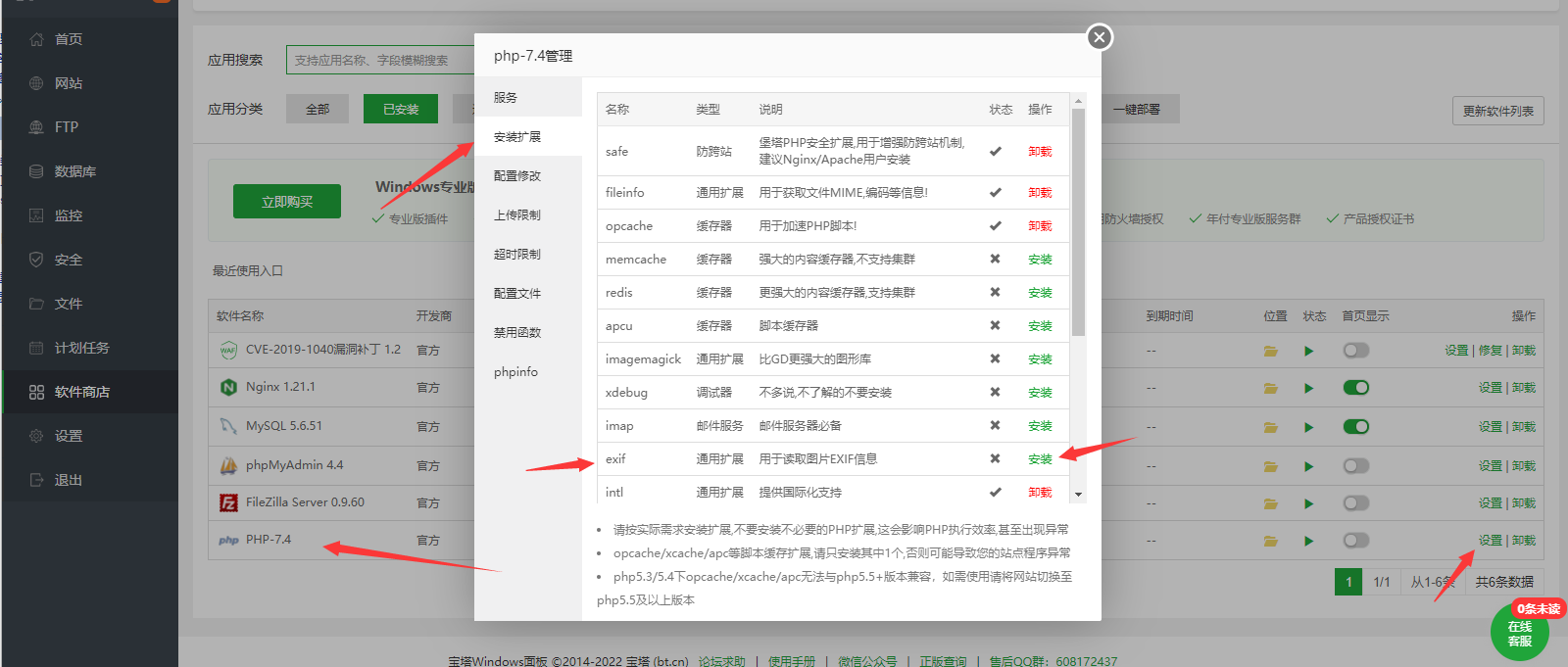The height and width of the screenshot is (667, 1568).
Task: Install the exif extension
Action: click(x=1040, y=459)
